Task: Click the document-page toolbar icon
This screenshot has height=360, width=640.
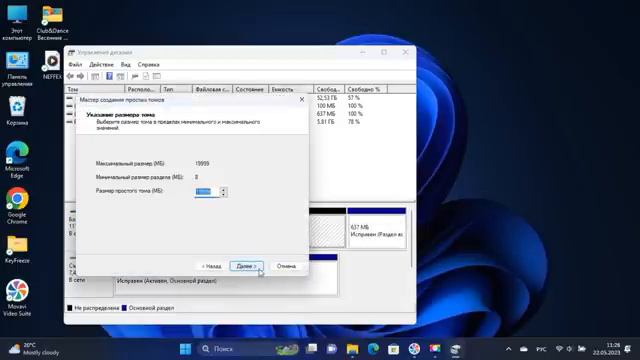Action: tap(146, 76)
